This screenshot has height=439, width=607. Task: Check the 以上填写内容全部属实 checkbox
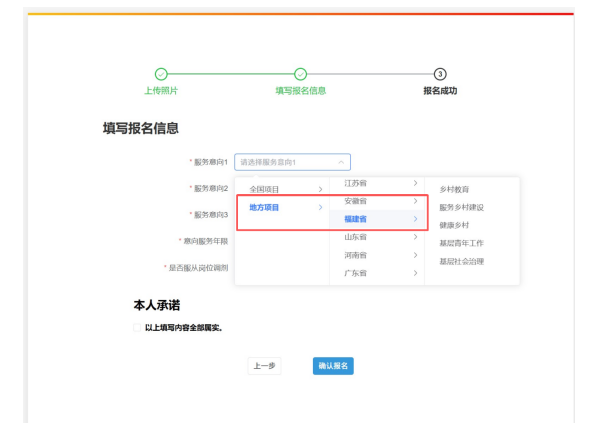pos(138,327)
